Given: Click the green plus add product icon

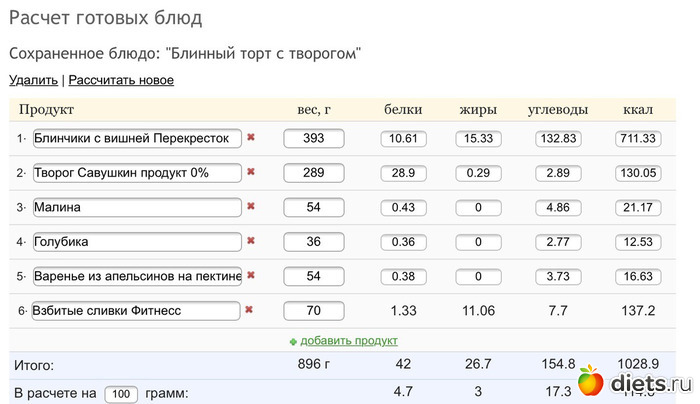Looking at the screenshot, I should (x=293, y=341).
